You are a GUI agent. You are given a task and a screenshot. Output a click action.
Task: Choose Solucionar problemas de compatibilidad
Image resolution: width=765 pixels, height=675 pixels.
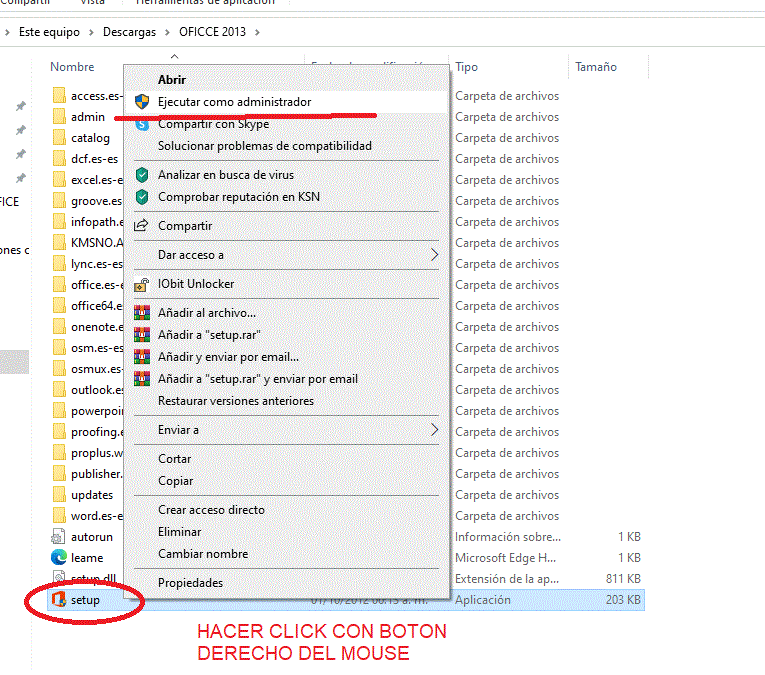pyautogui.click(x=264, y=146)
